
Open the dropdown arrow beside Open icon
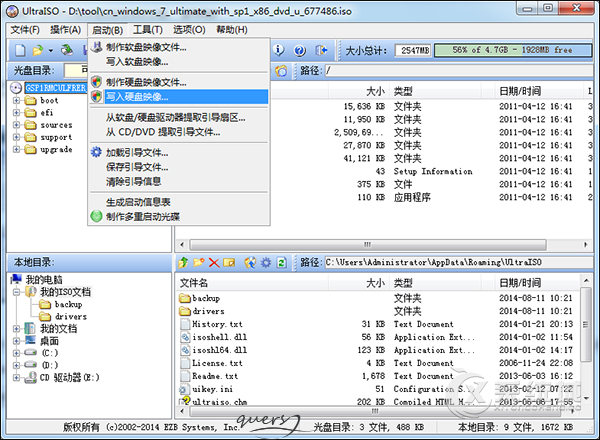coord(51,51)
